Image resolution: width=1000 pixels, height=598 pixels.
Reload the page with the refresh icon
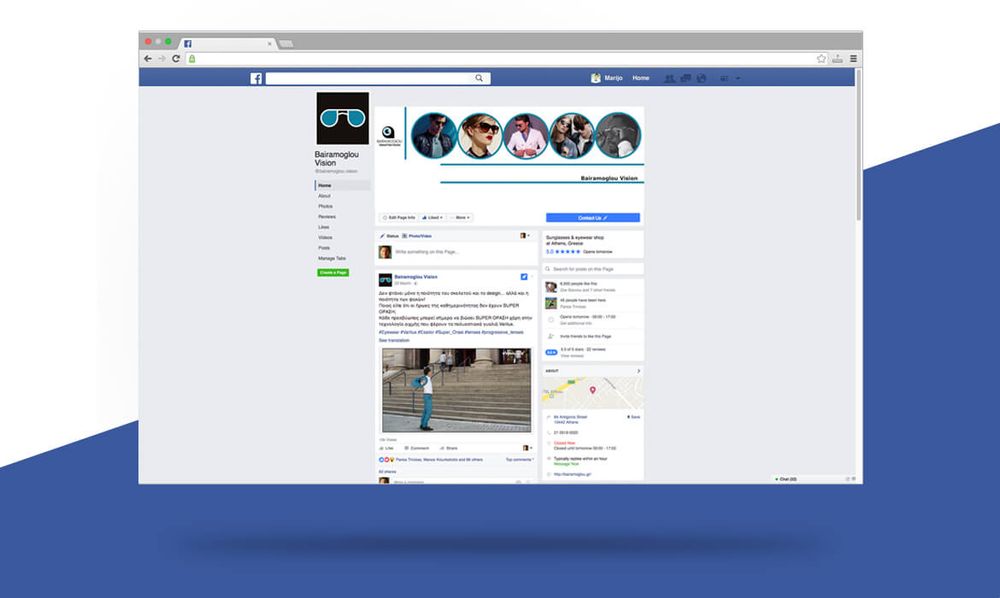[176, 59]
